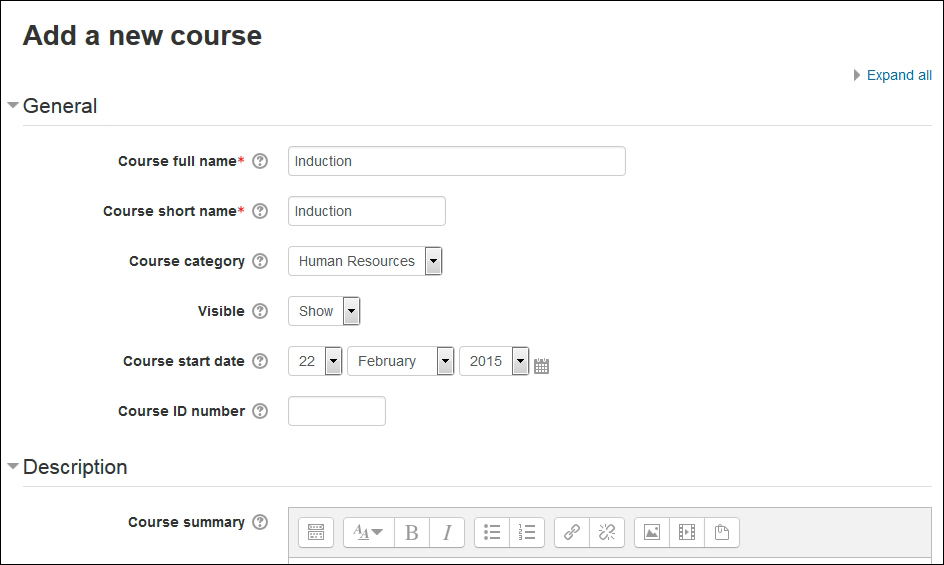
Task: Collapse the Description section
Action: point(13,466)
